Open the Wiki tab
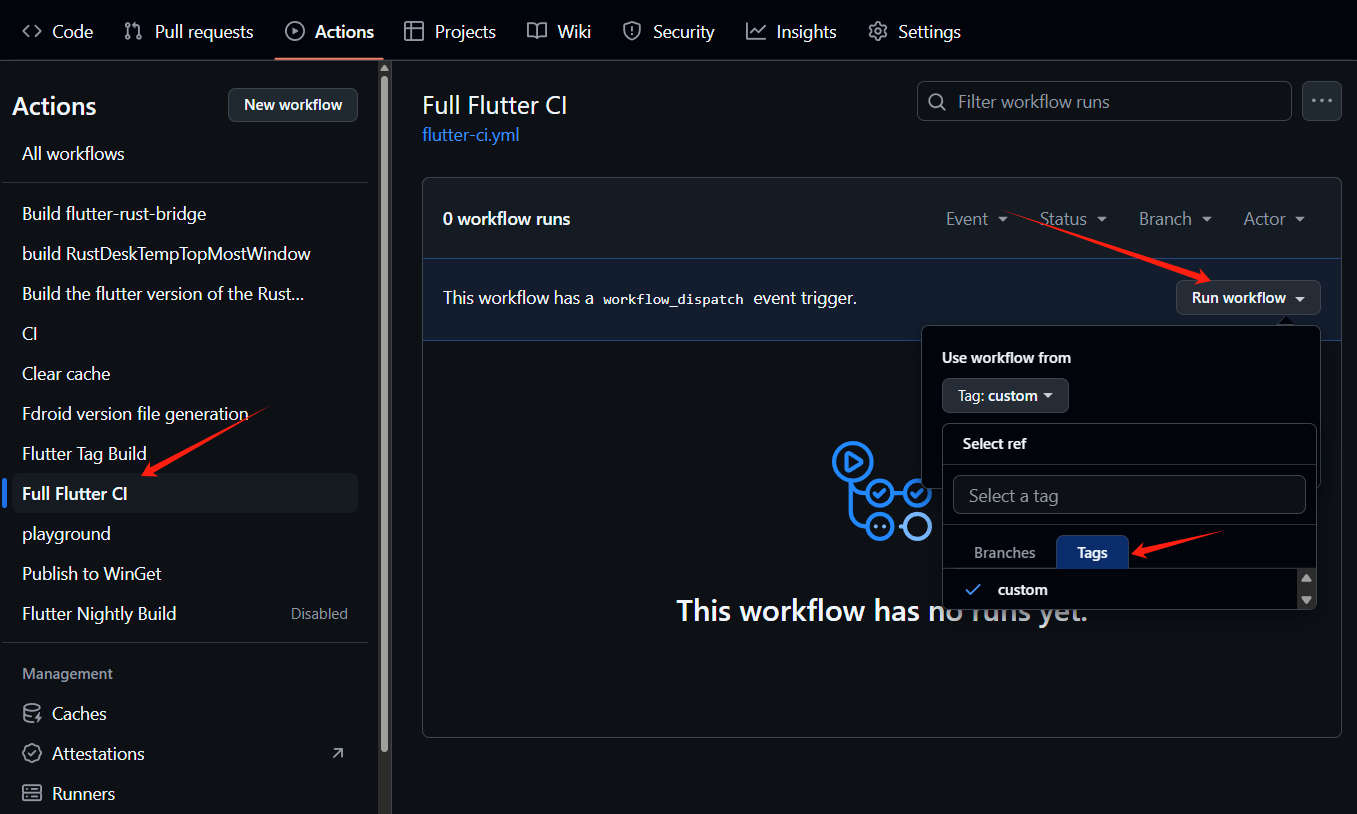 [x=559, y=32]
